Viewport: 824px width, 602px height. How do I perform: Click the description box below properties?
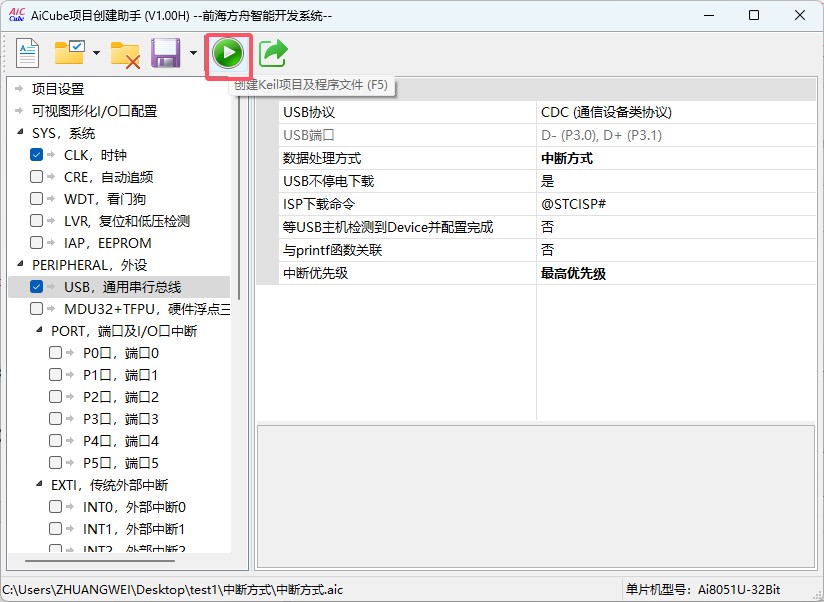(535, 496)
